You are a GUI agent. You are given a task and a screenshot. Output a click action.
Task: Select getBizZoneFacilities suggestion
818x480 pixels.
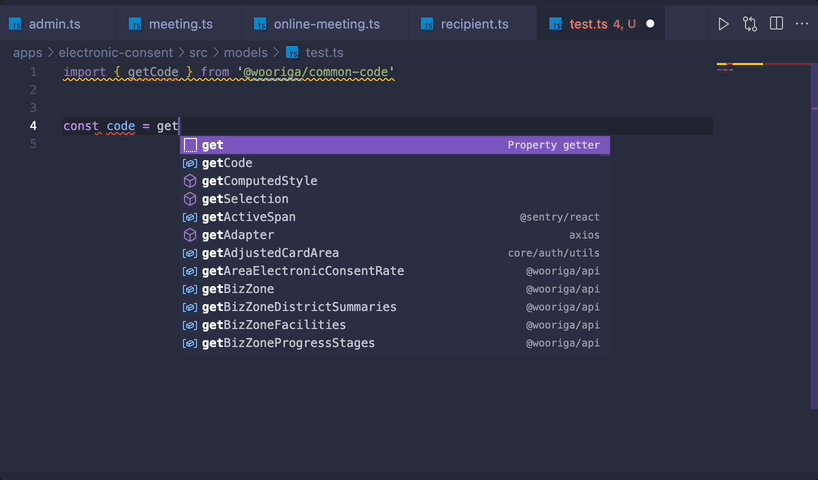tap(273, 325)
